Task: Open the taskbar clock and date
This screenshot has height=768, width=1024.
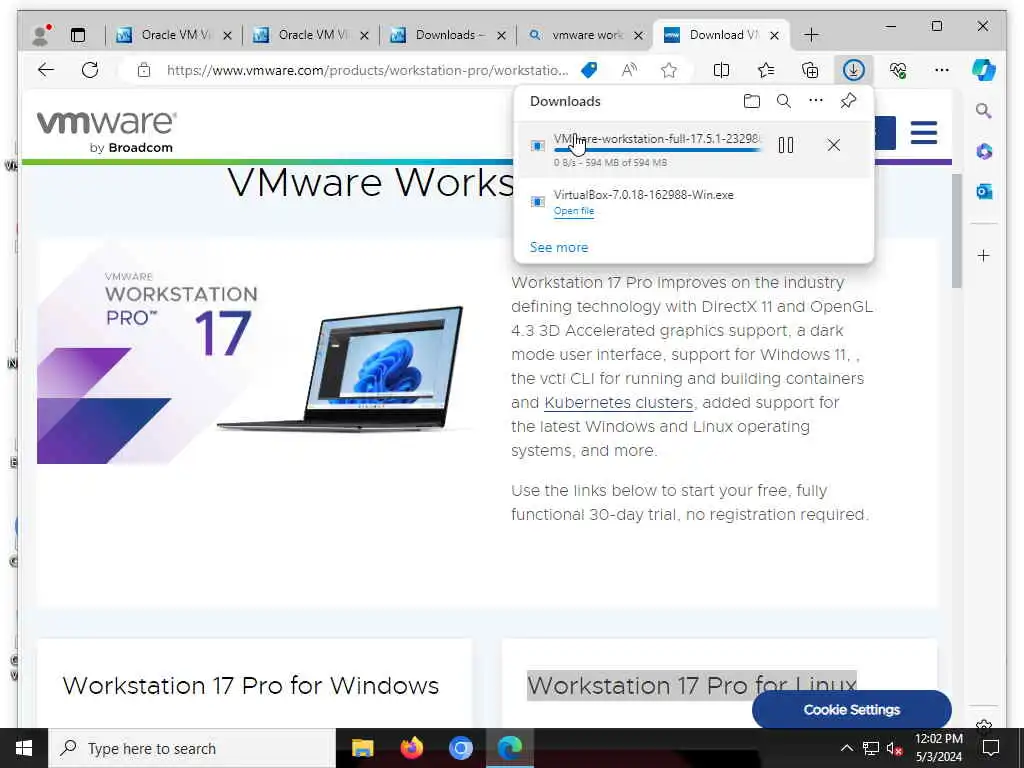Action: [938, 748]
